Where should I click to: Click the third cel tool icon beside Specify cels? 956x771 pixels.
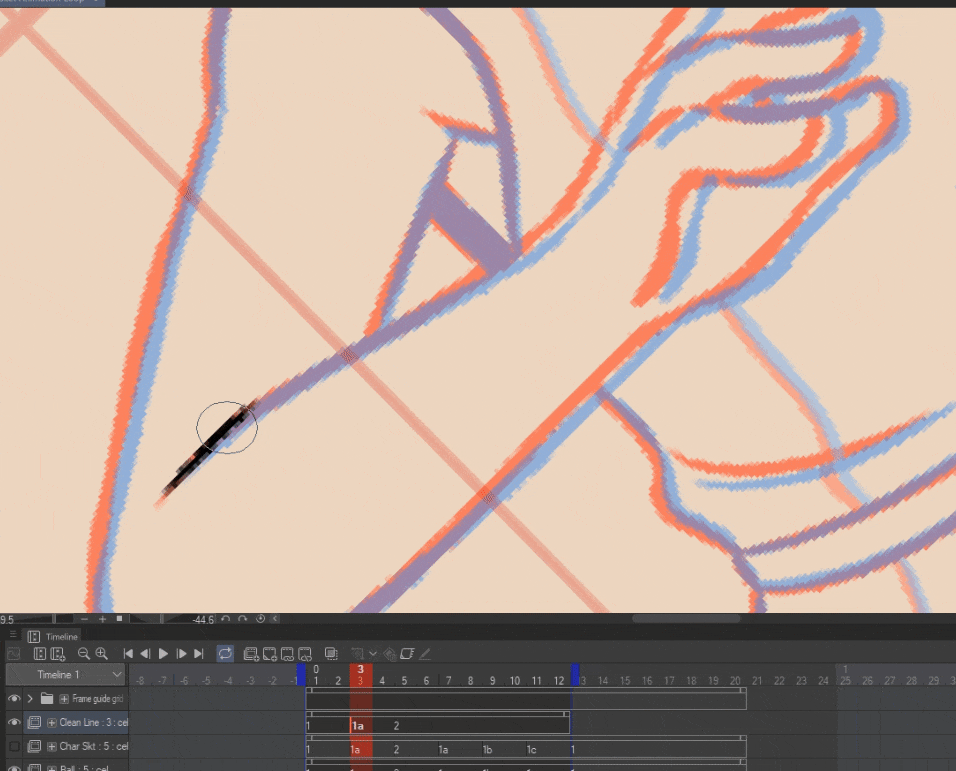pos(287,654)
